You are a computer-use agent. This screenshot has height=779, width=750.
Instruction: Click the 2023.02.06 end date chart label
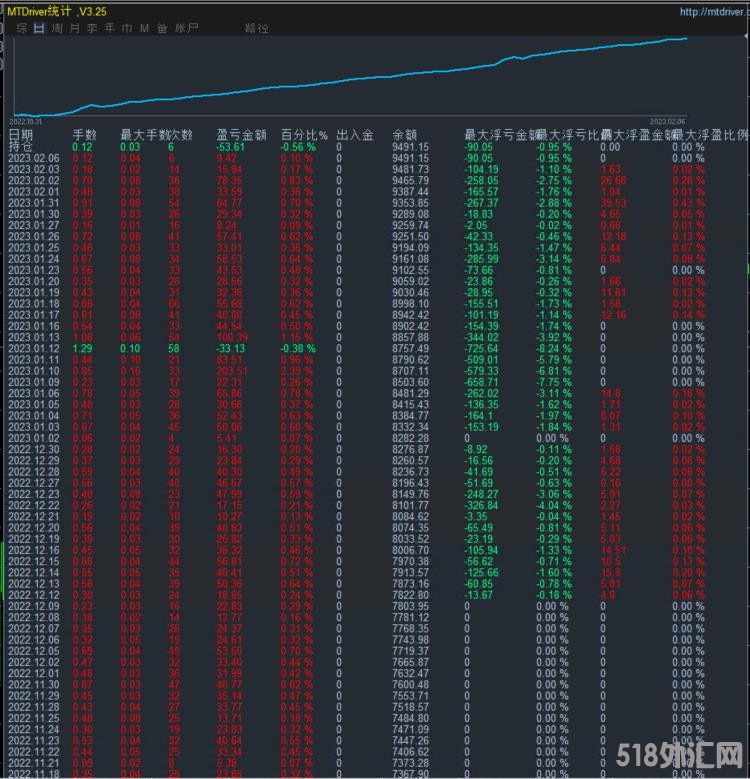click(x=670, y=120)
